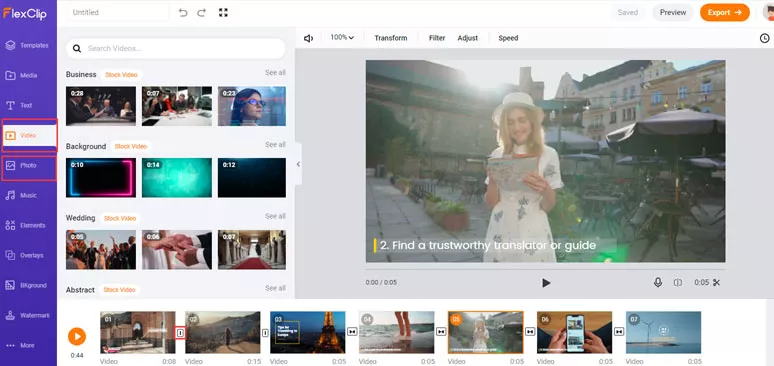Select timeline clip 03 Eiffel Tower
The image size is (774, 366).
tap(308, 332)
